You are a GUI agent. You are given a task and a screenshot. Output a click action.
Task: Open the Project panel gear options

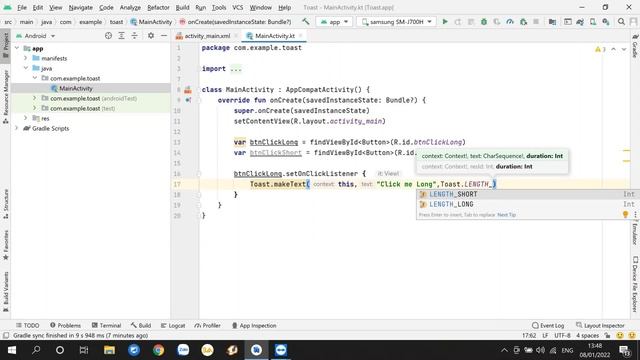(151, 36)
